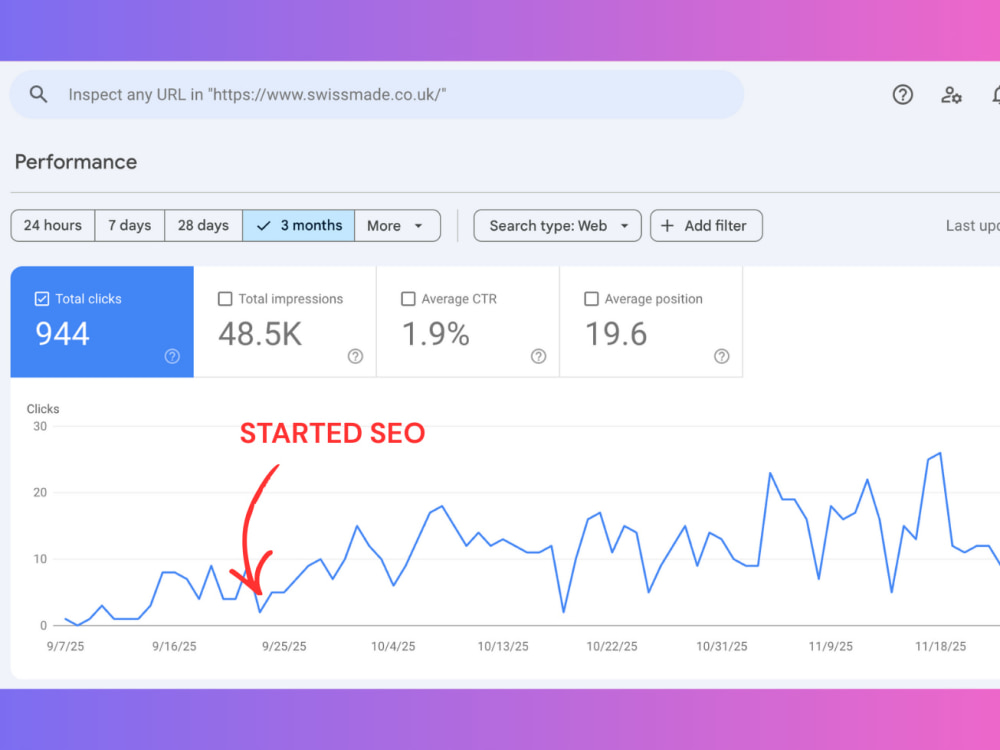Open help tooltip on Total clicks card
The image size is (1000, 750).
coord(172,356)
